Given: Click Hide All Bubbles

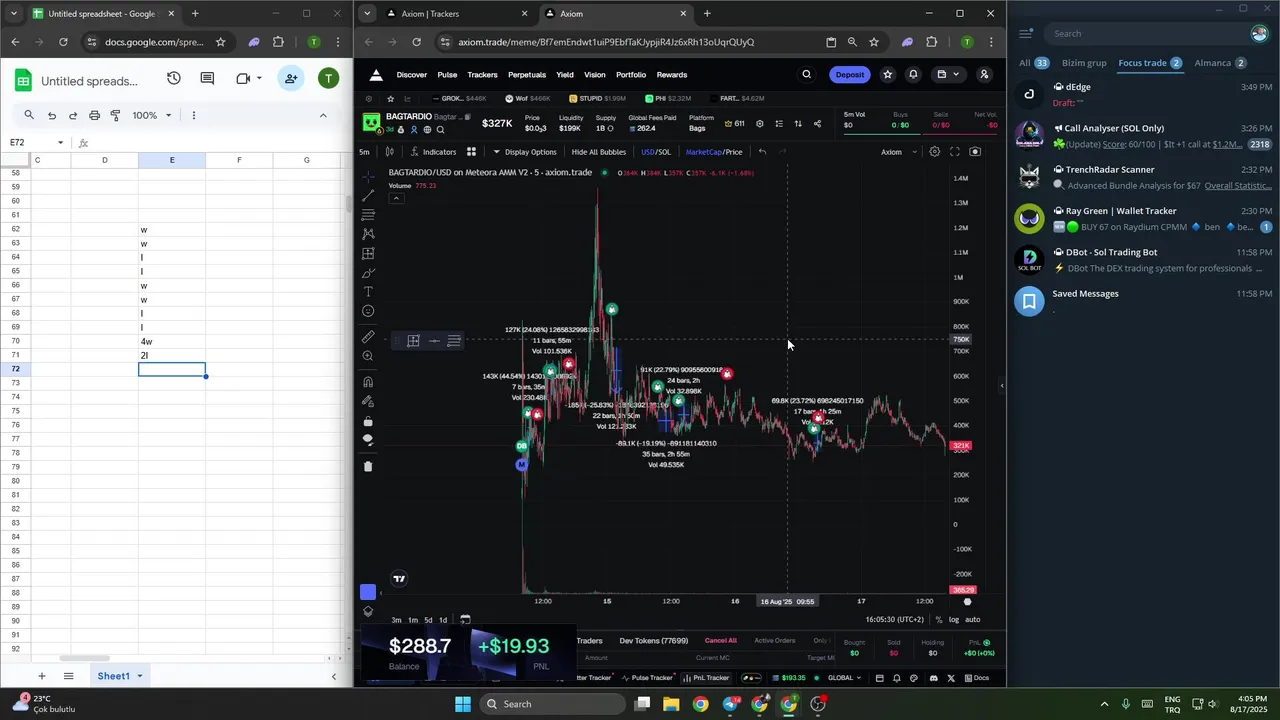Looking at the screenshot, I should tap(598, 152).
